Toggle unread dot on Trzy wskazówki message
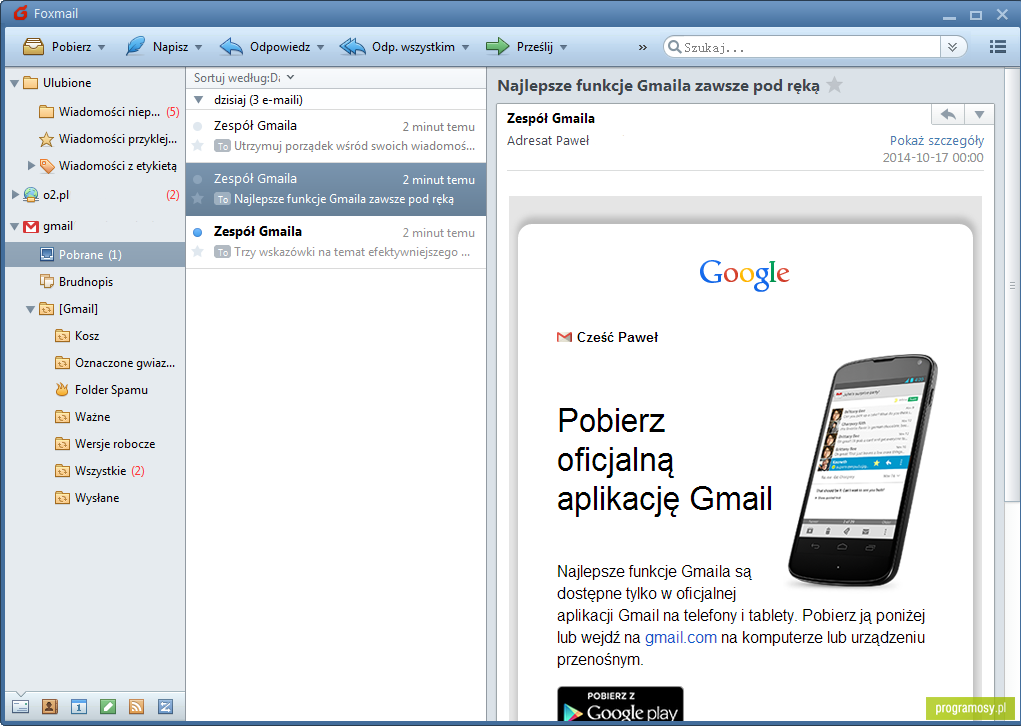 (198, 232)
